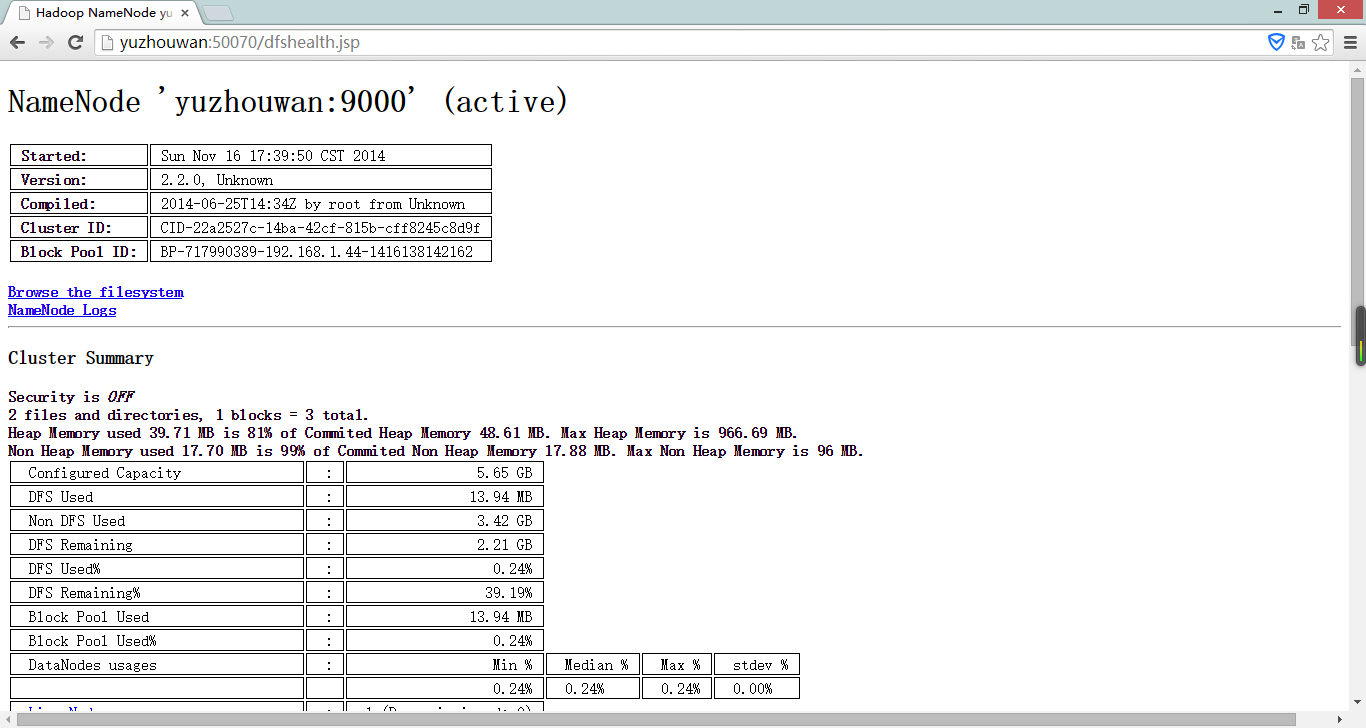The image size is (1366, 728).
Task: Reload the NameNode health page
Action: point(75,42)
